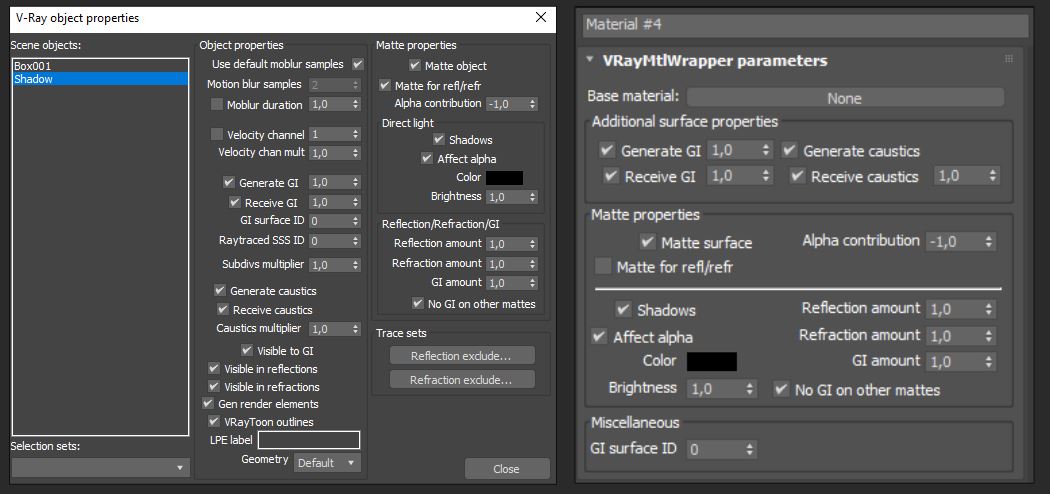The image size is (1050, 494).
Task: Open the Geometry Default dropdown
Action: pyautogui.click(x=327, y=463)
